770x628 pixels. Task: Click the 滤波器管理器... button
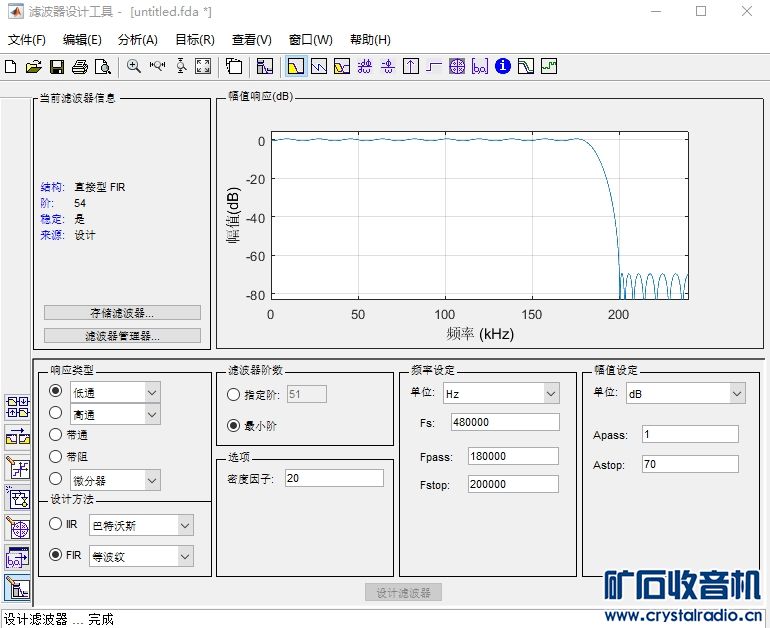coord(122,336)
